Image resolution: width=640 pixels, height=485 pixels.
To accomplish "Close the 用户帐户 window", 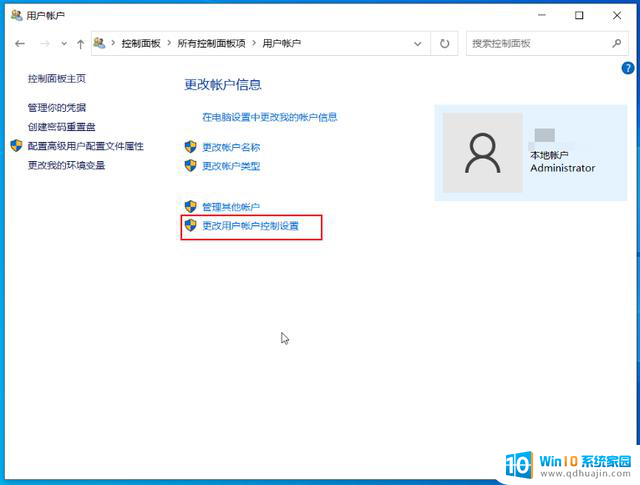I will (617, 16).
